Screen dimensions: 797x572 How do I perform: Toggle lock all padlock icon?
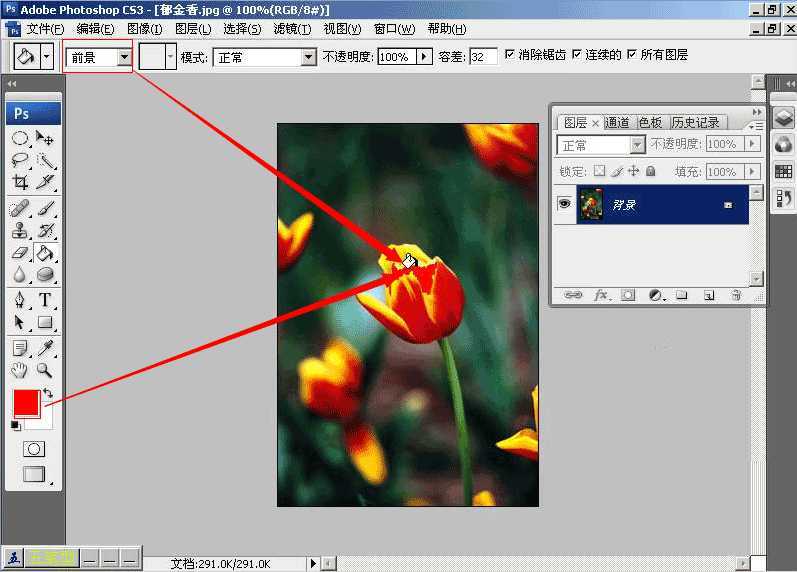pyautogui.click(x=651, y=171)
